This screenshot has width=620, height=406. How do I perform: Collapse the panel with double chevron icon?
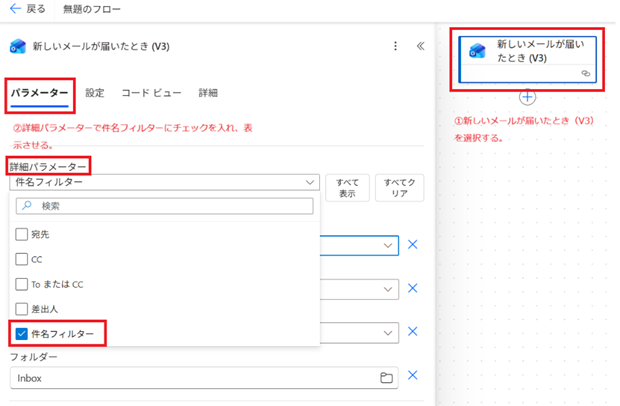point(420,46)
